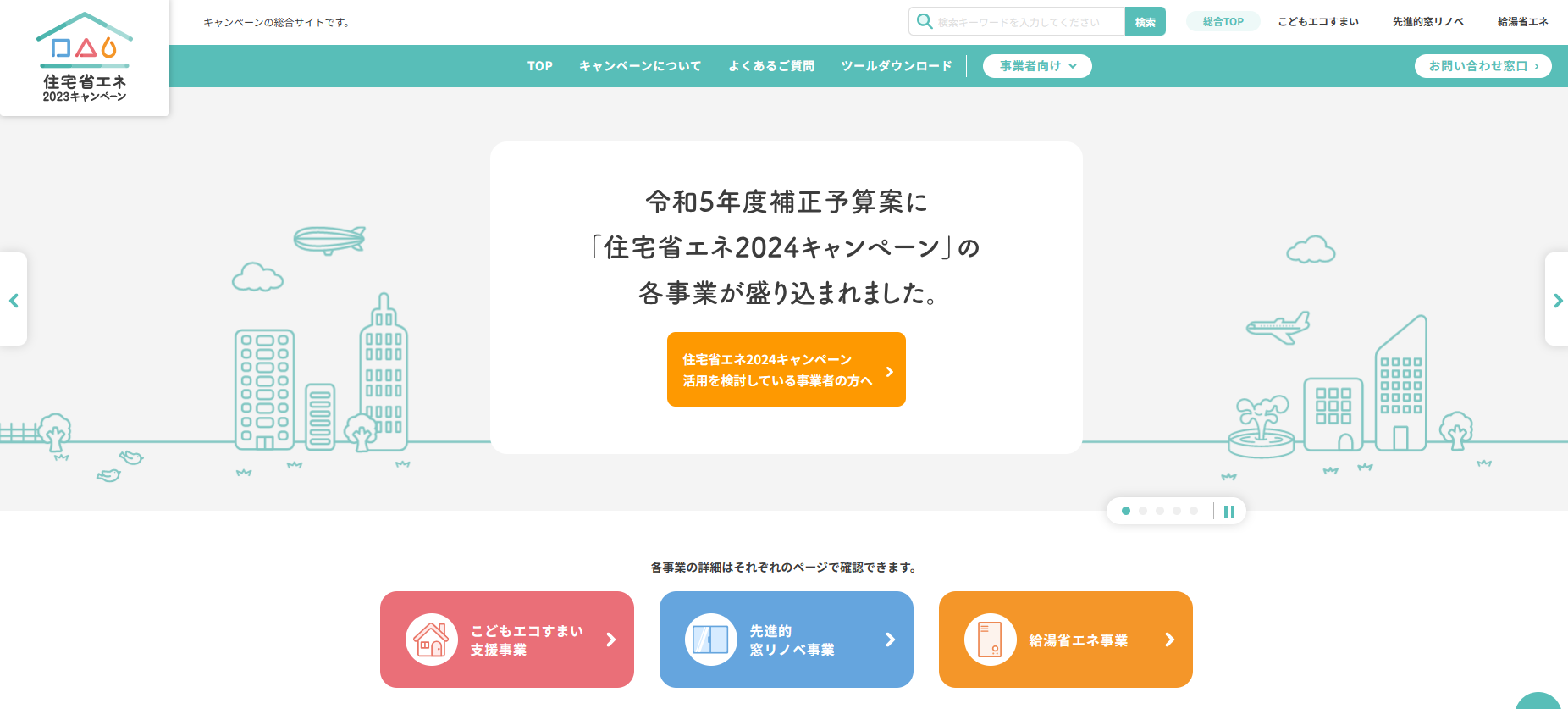Jump to the third carousel slide dot
The image size is (1568, 709).
point(1160,511)
